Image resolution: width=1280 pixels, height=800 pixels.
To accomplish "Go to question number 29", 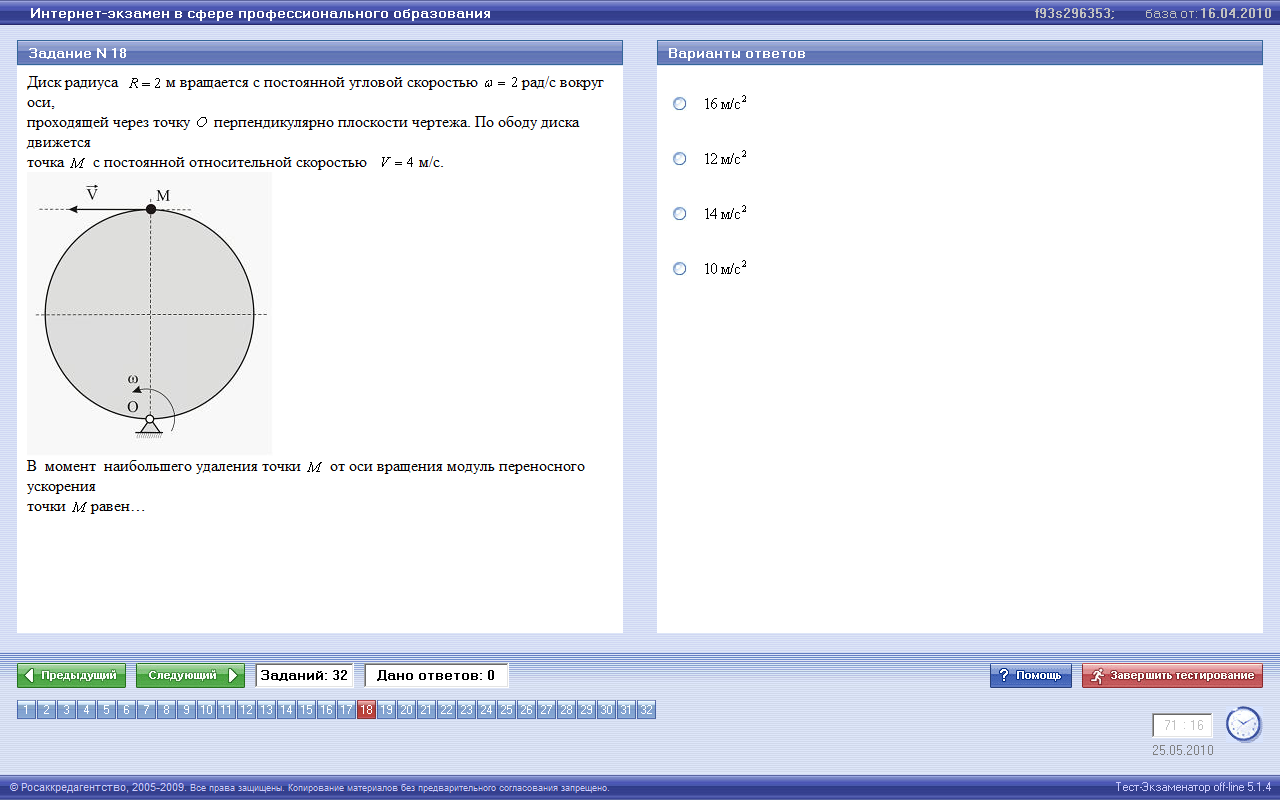I will (x=586, y=710).
